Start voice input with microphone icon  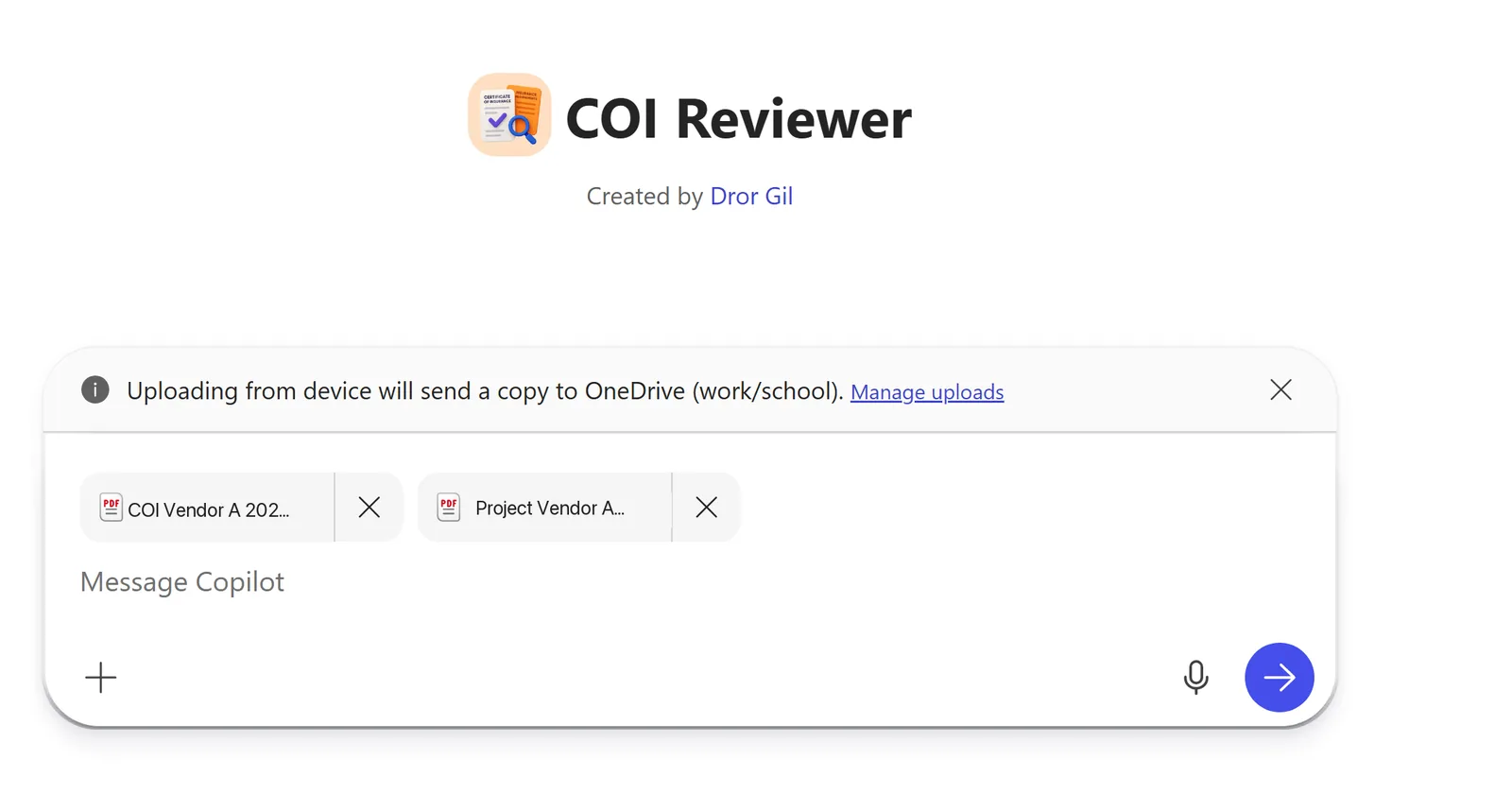[1195, 677]
